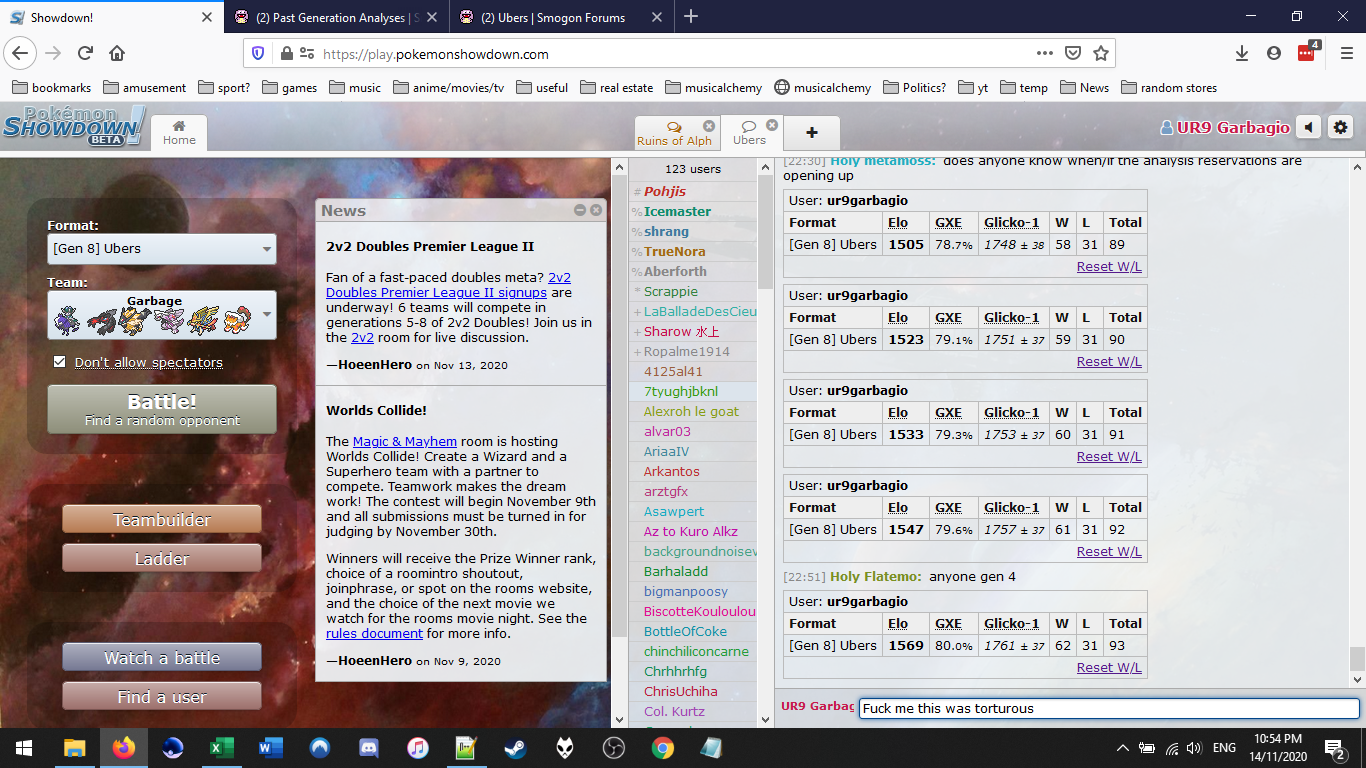Open Firefox hamburger application menu
Screen dimensions: 1366x768
click(1346, 53)
